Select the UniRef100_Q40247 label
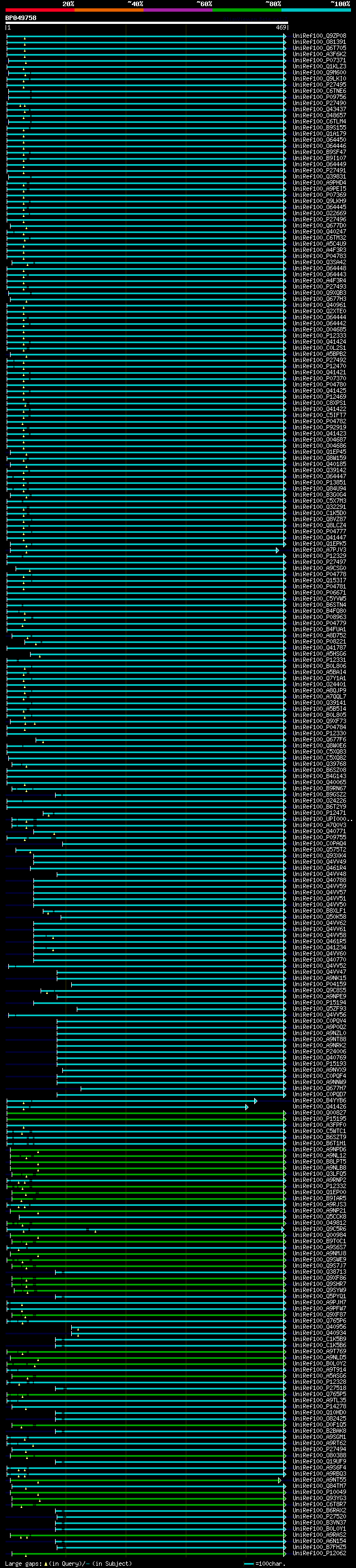Image resolution: width=356 pixels, height=1568 pixels. pyautogui.click(x=319, y=232)
